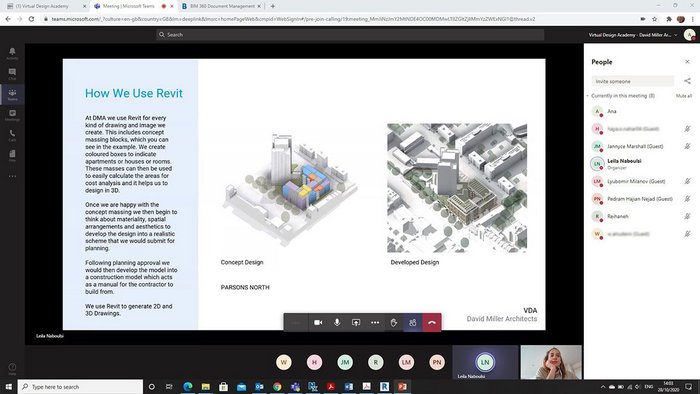Toggle the camera in the meeting toolbar
The image size is (700, 394).
(x=318, y=323)
